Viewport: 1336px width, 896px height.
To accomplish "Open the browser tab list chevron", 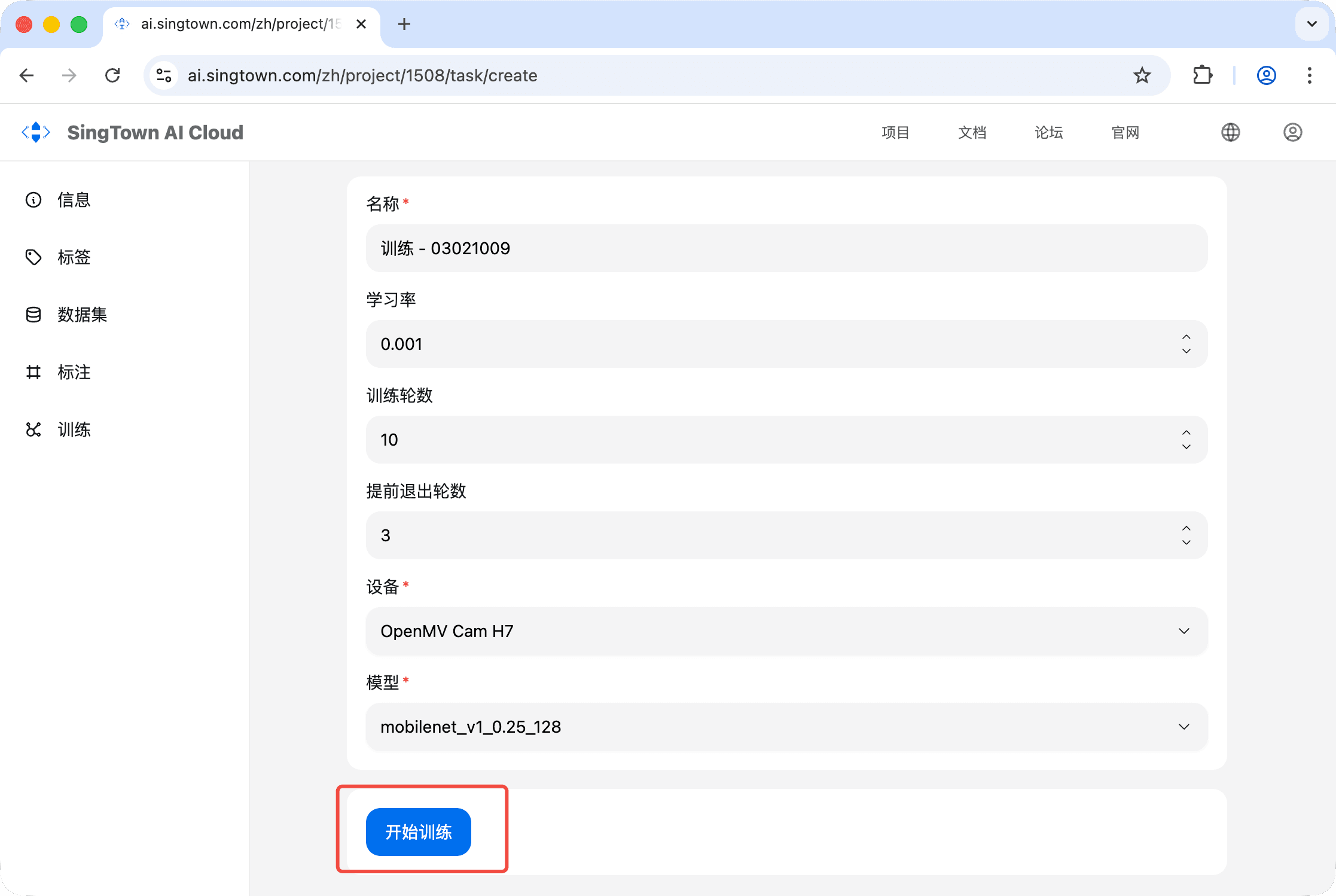I will pos(1311,24).
